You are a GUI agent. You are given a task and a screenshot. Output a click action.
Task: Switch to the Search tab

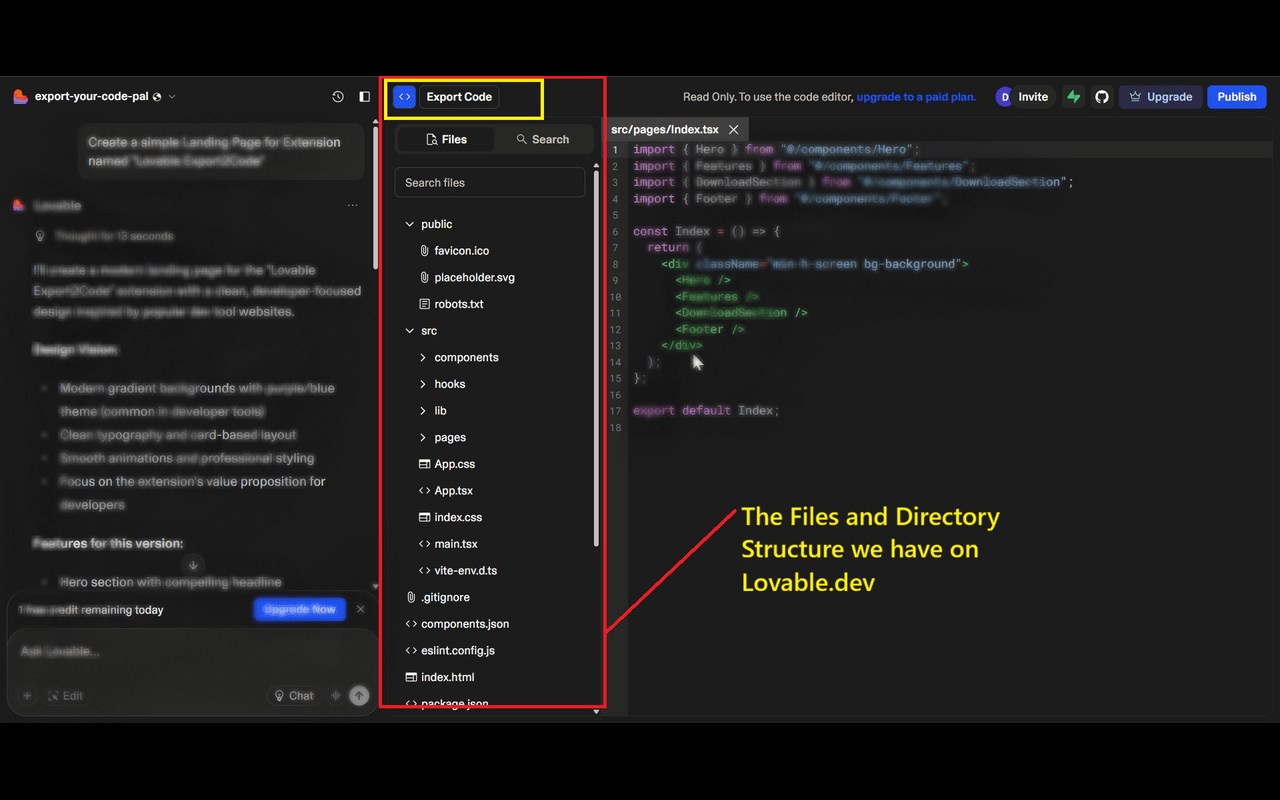[542, 140]
